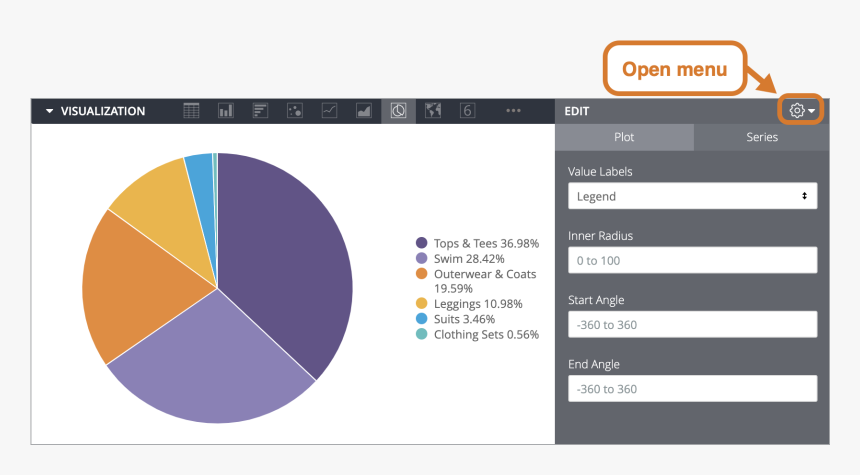Click the Inner Radius input field
860x475 pixels.
click(692, 260)
